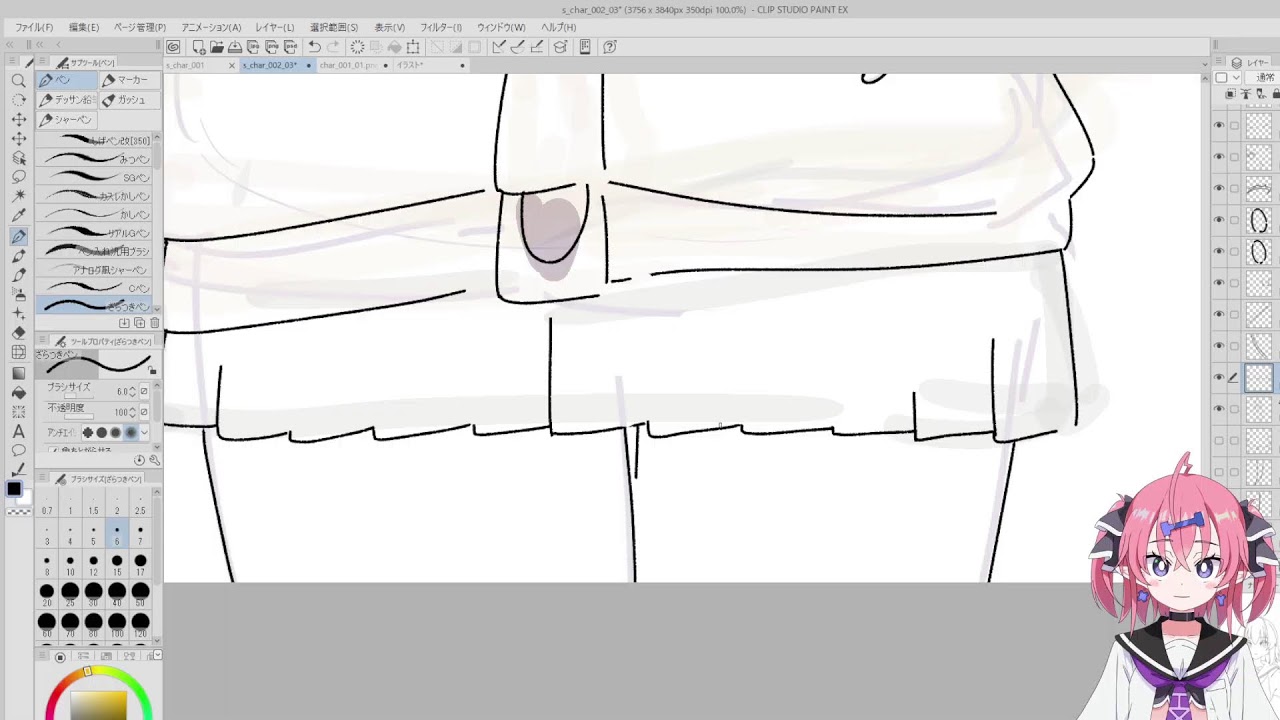1280x720 pixels.
Task: Toggle visibility of the curved-arc thumbnail layer
Action: pyautogui.click(x=1218, y=189)
